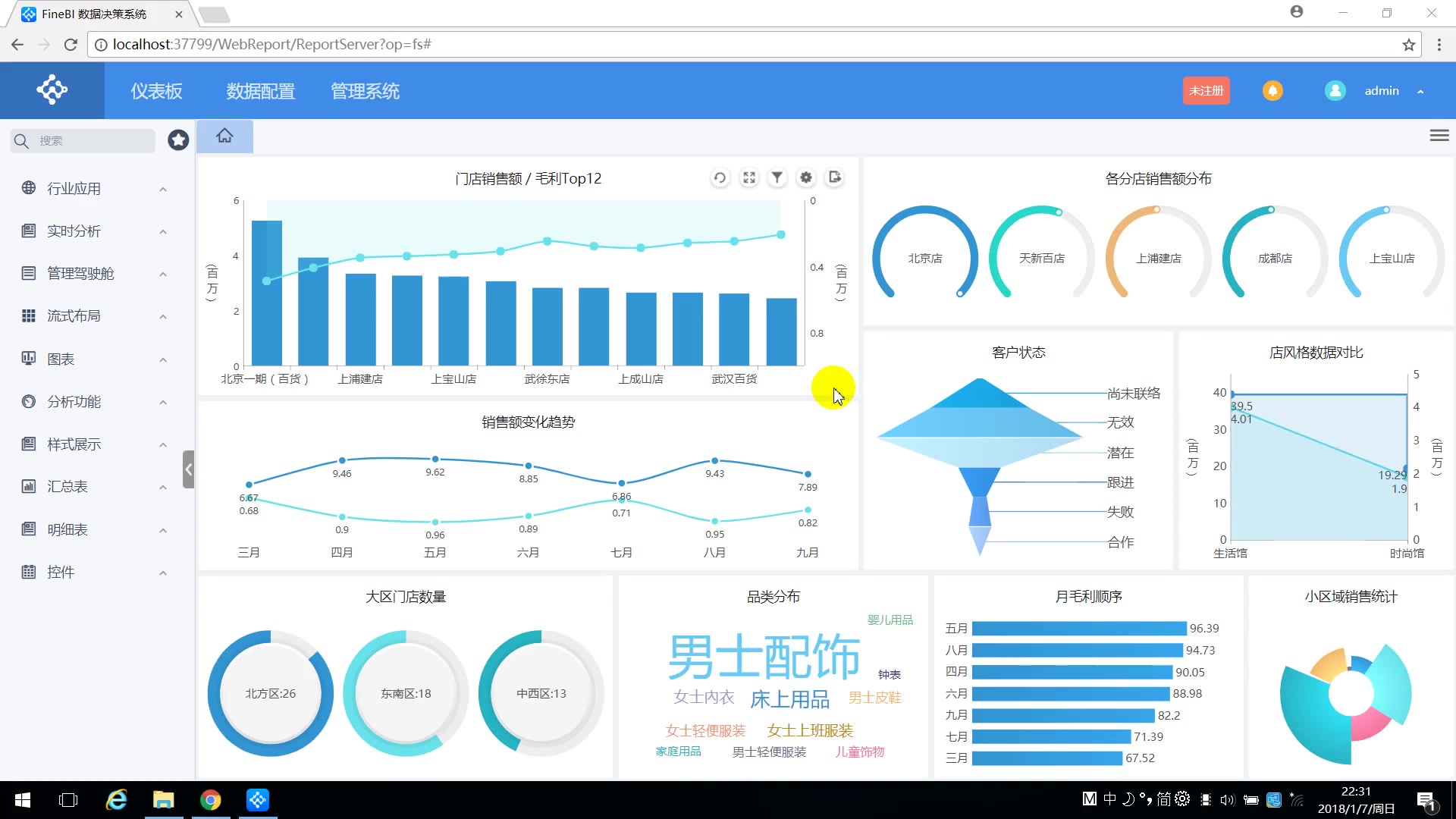The height and width of the screenshot is (819, 1456).
Task: Open Windows Start menu
Action: coord(23,800)
